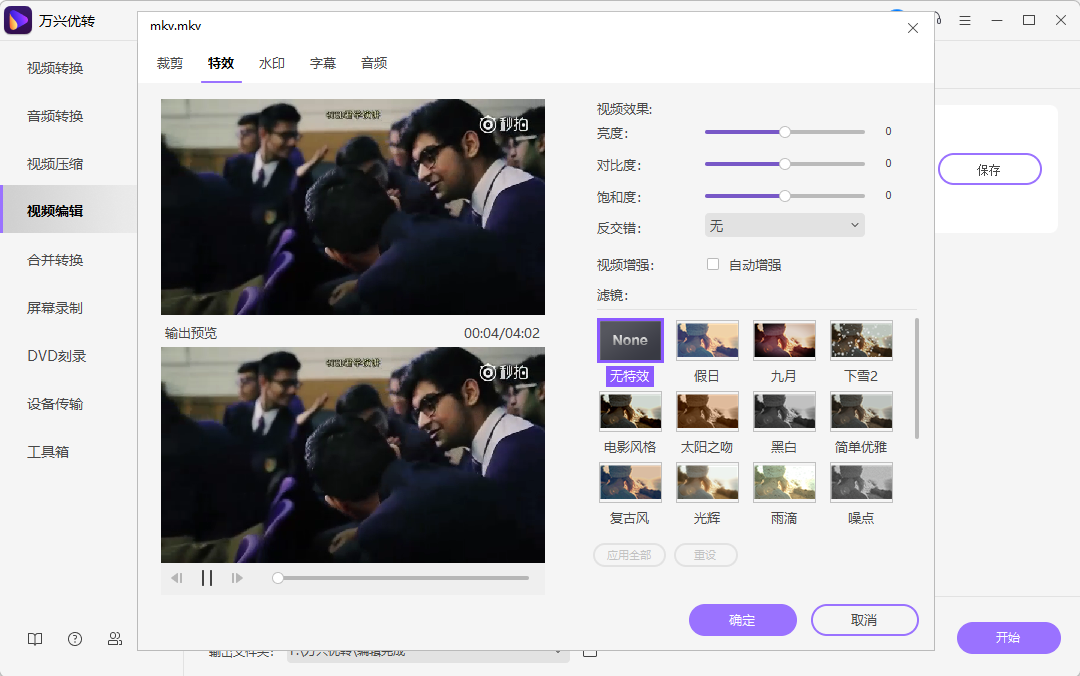Enable the 自动增强 video enhancement checkbox
Viewport: 1080px width, 676px height.
pyautogui.click(x=713, y=264)
